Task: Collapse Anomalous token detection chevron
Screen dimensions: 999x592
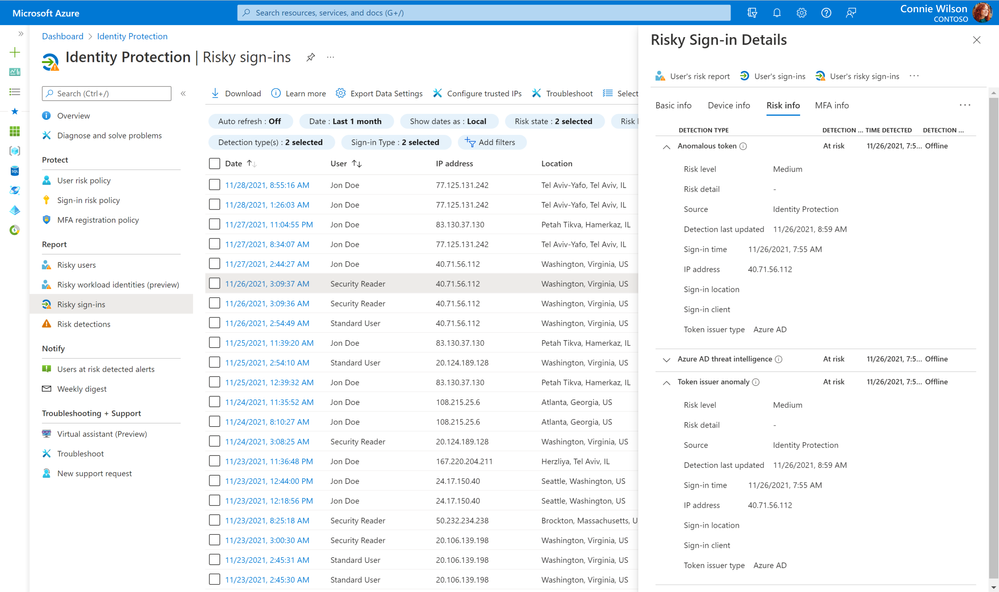Action: 666,147
